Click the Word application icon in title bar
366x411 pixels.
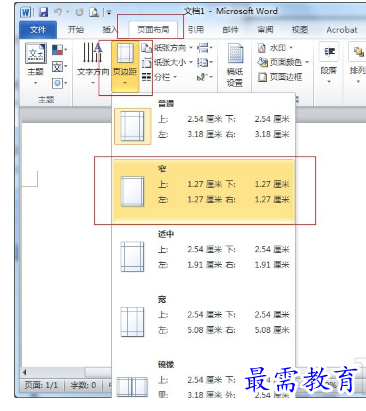tap(26, 13)
